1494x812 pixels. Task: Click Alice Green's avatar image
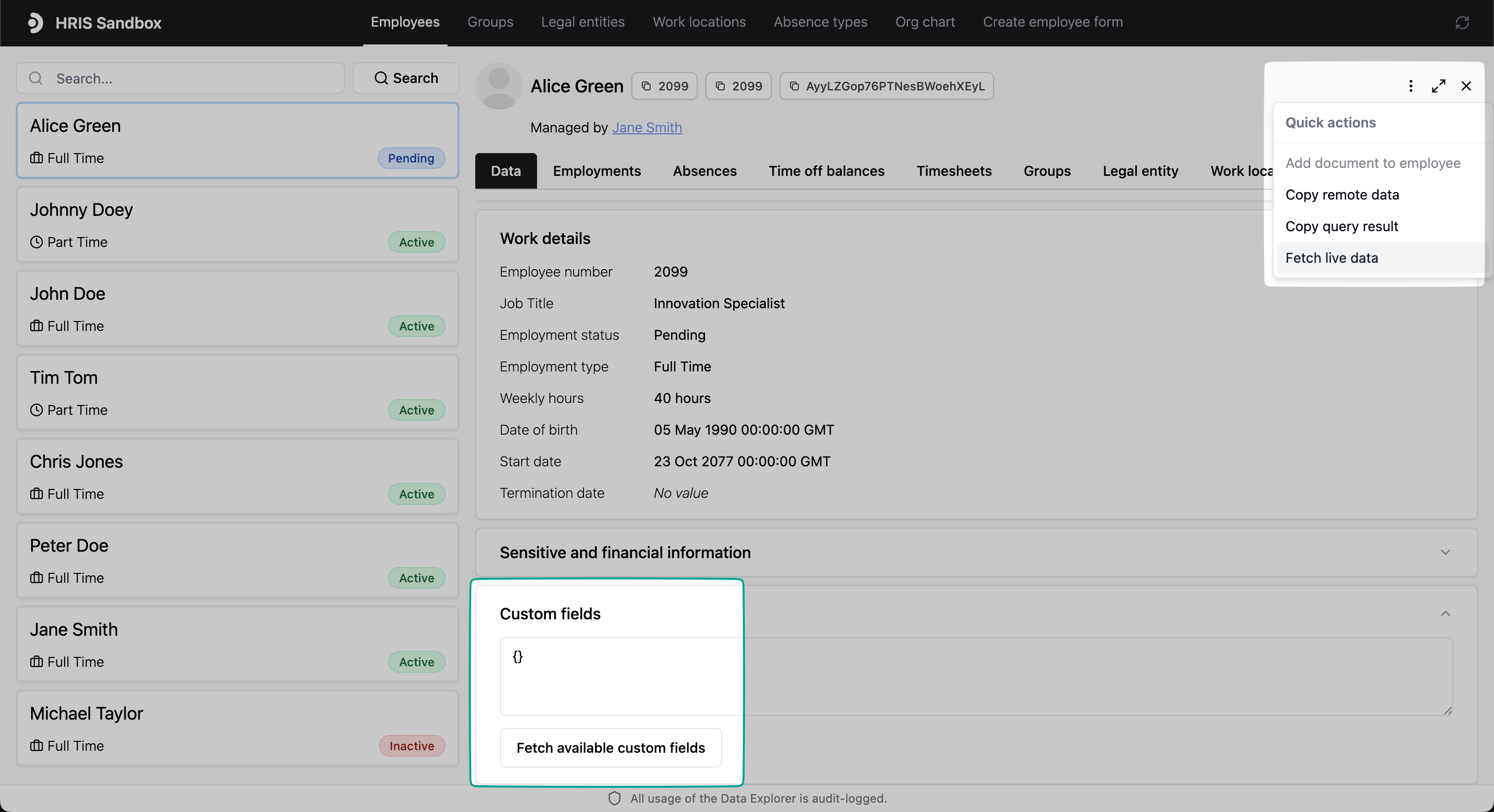499,86
